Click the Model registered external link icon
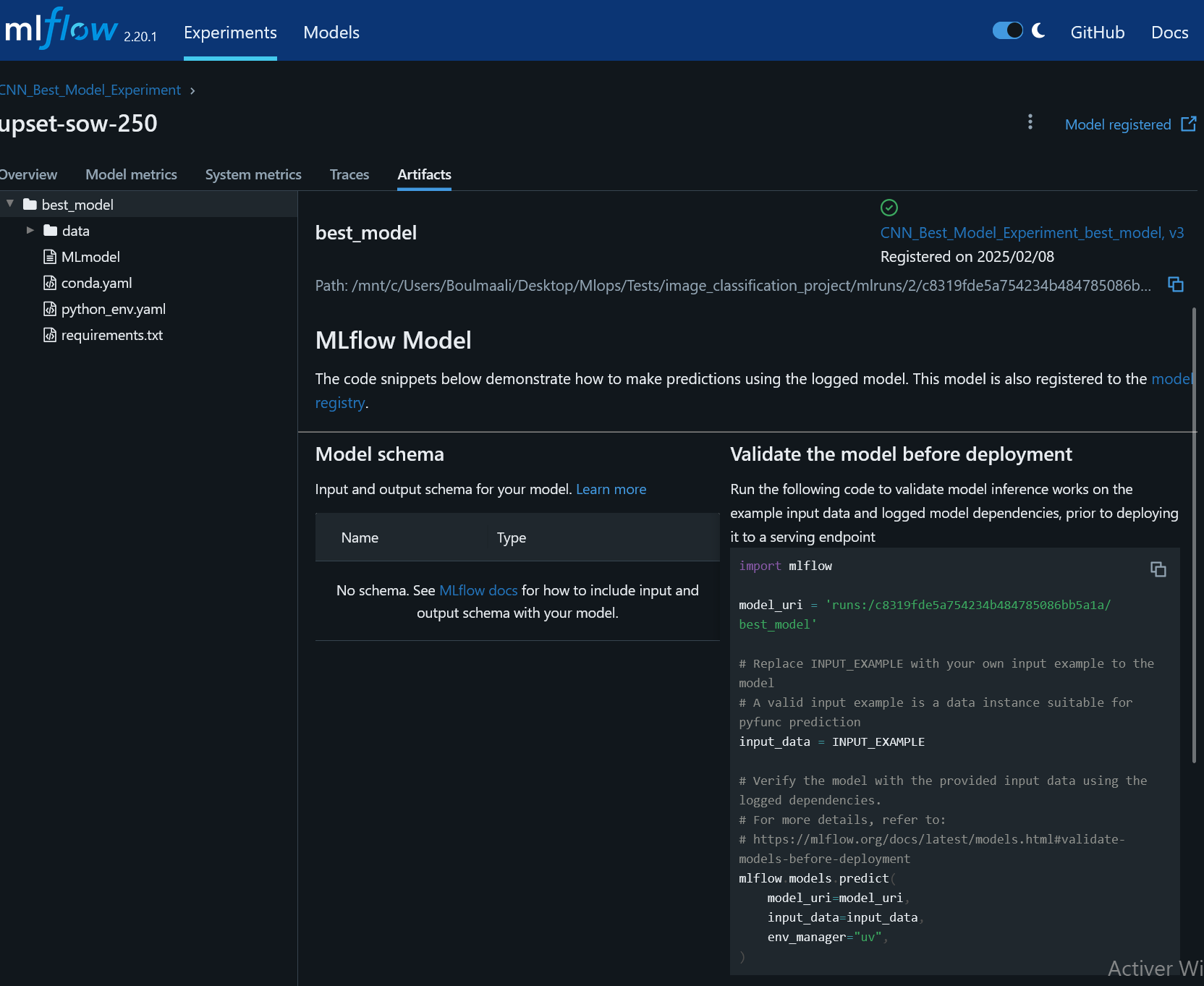This screenshot has width=1204, height=986. coord(1188,124)
